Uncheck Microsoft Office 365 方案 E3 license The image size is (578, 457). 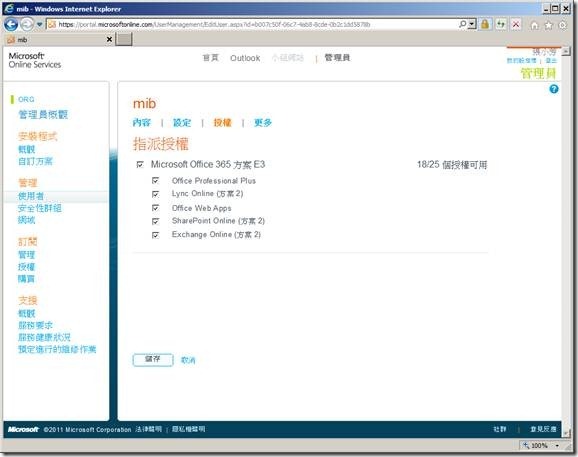tap(140, 164)
